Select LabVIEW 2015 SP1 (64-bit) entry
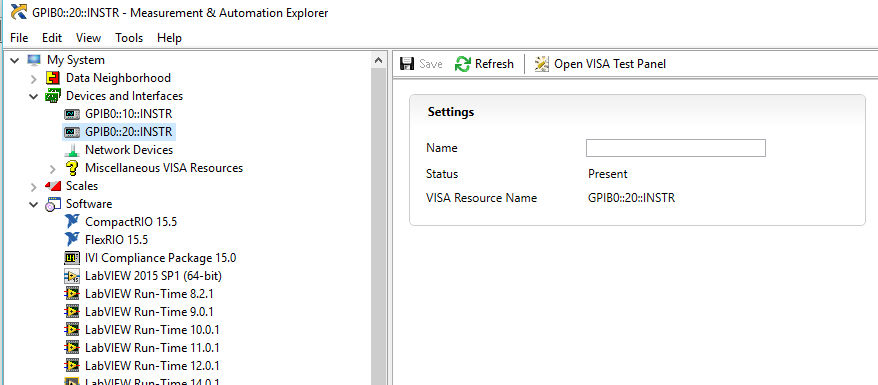This screenshot has width=878, height=385. pos(153,276)
